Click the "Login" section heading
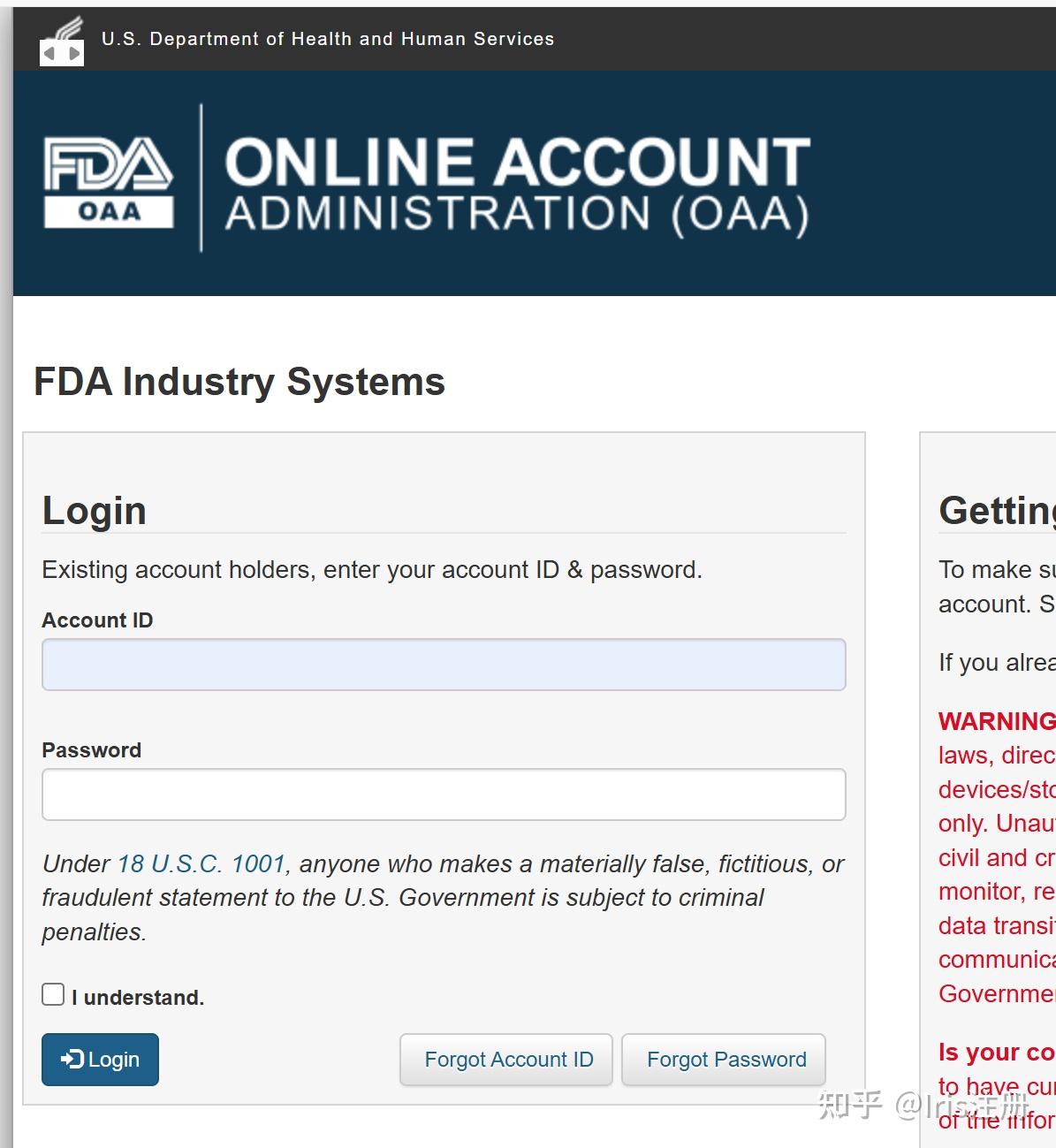1056x1148 pixels. [x=95, y=511]
